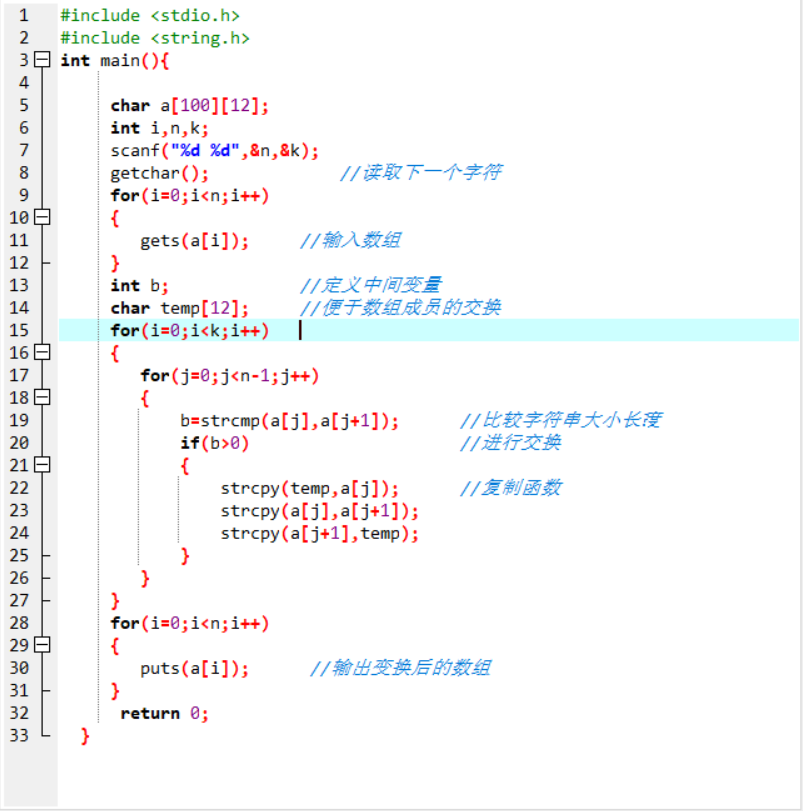Click the for(j=0;j<n-1;j++) loop line
803x811 pixels.
tap(230, 376)
